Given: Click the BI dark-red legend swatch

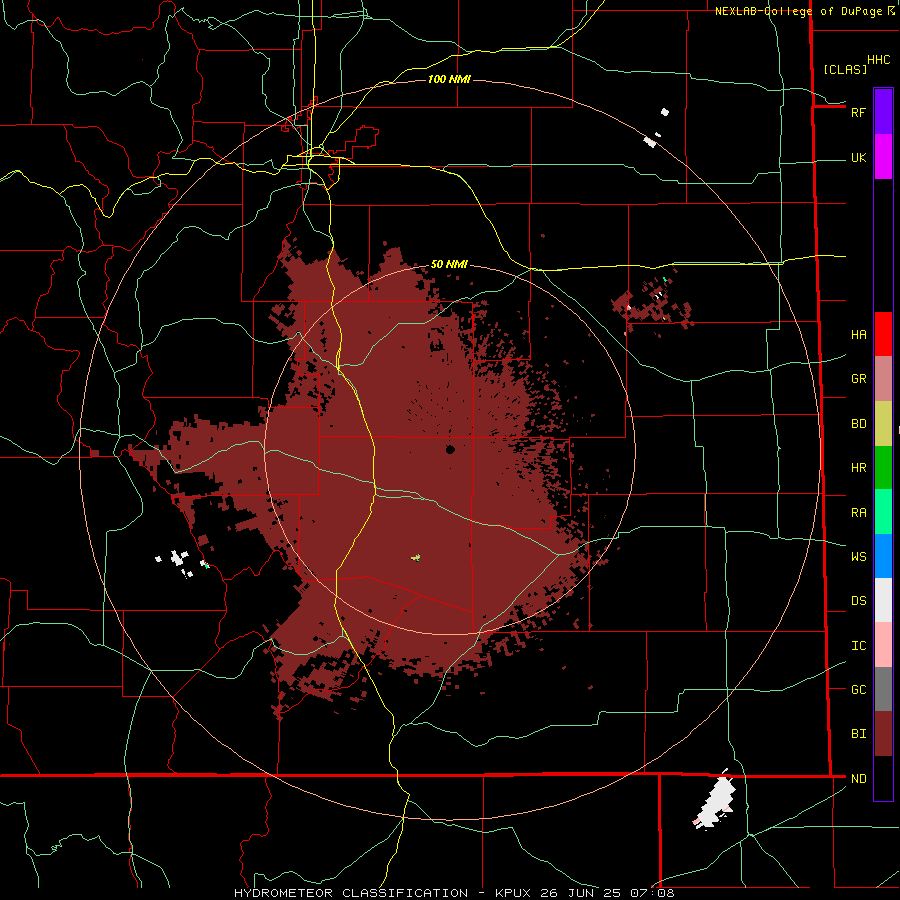Looking at the screenshot, I should [883, 734].
